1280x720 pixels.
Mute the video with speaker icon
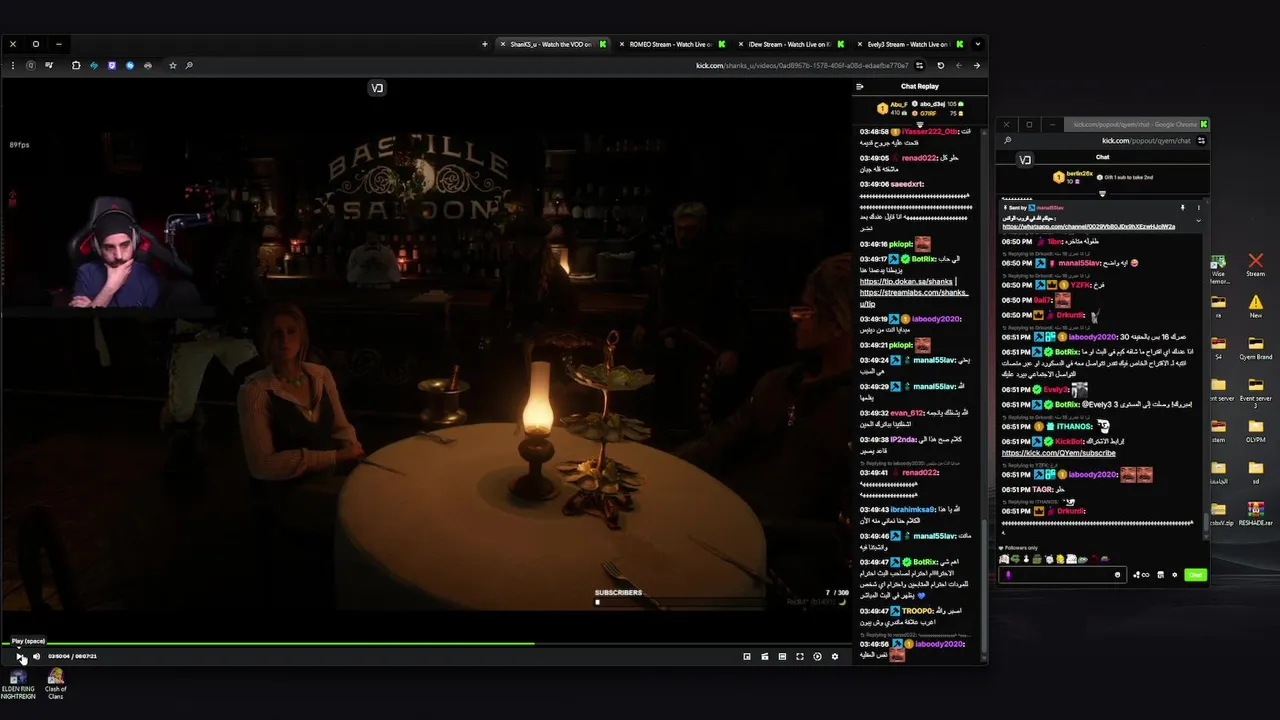click(x=36, y=656)
